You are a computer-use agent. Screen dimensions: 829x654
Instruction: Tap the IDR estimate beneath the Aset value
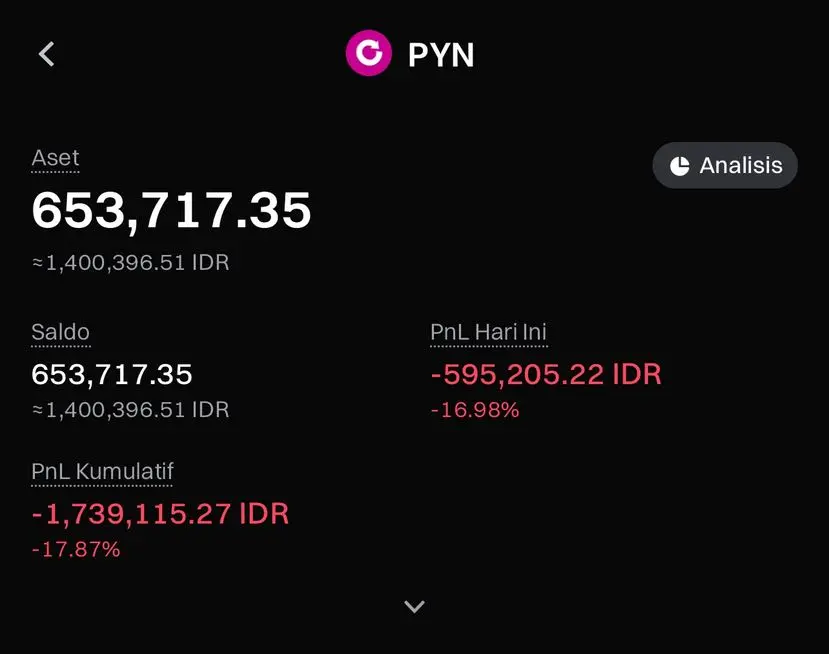pyautogui.click(x=131, y=262)
